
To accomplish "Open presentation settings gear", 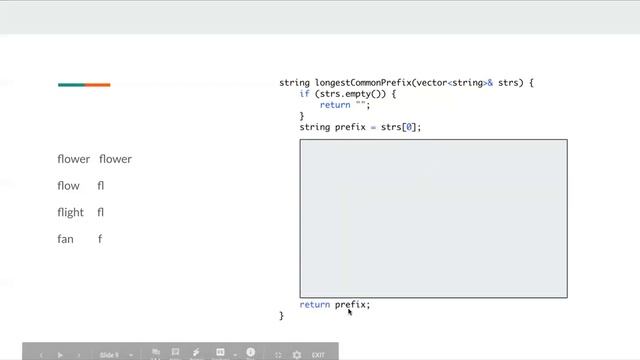I will [297, 355].
